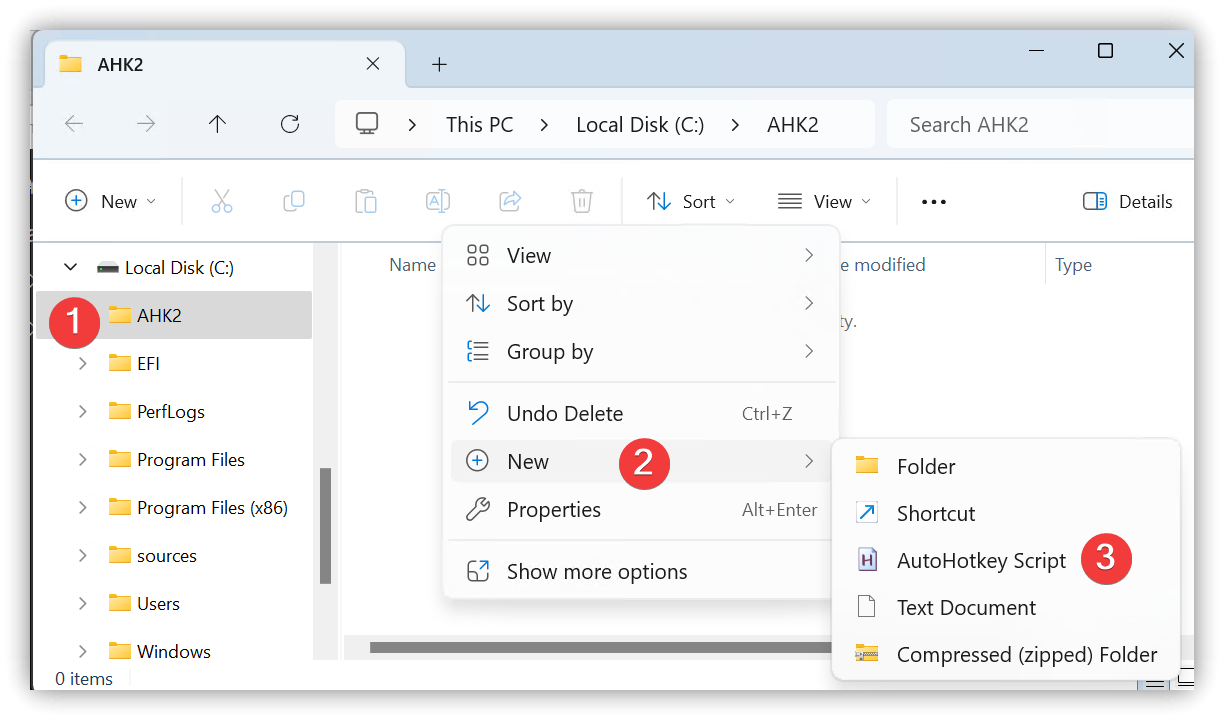Screen dimensions: 1224x720
Task: Click the Cut scissors icon
Action: (222, 201)
